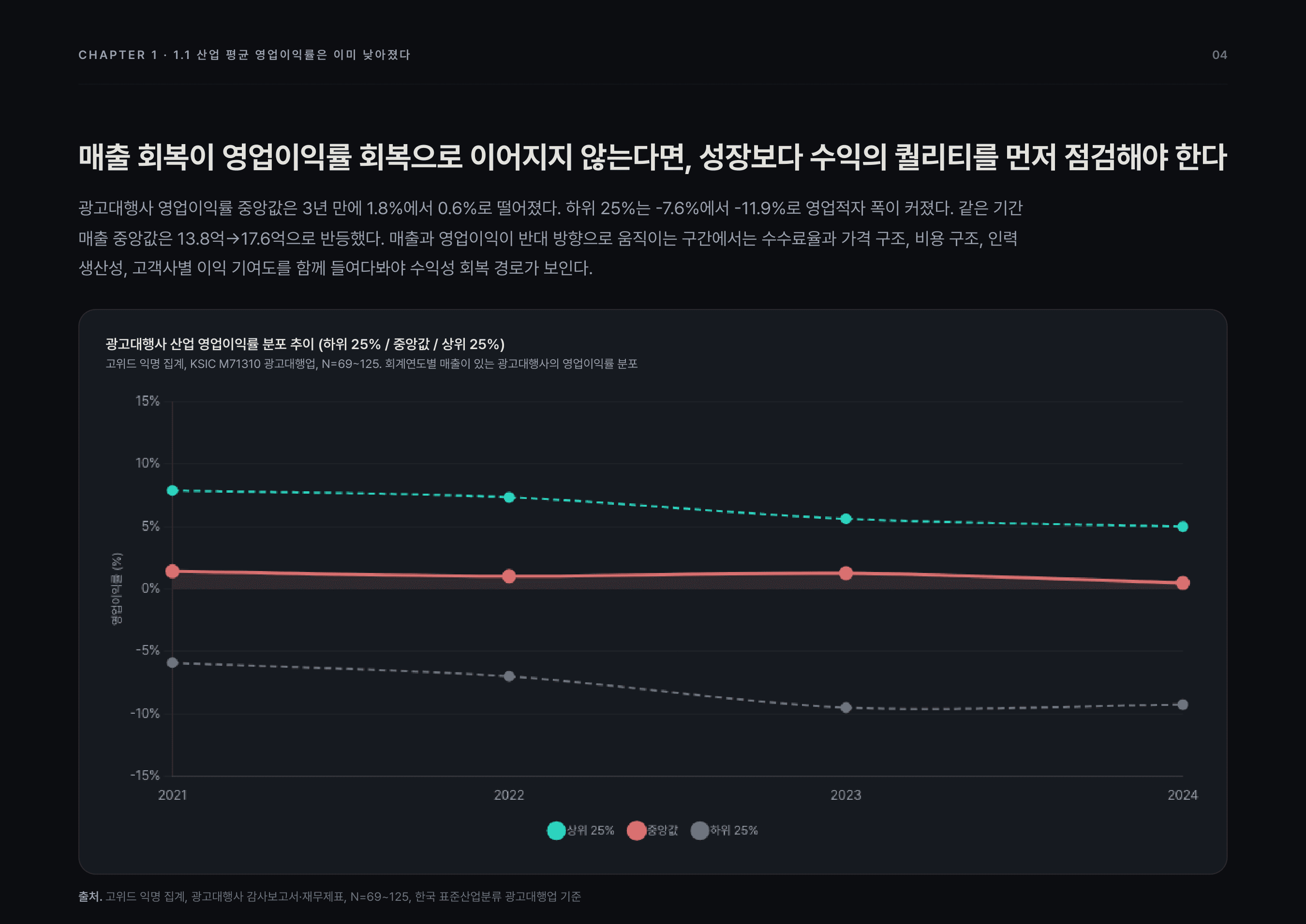This screenshot has width=1306, height=924.
Task: Select the 2023 중앙값 red data point
Action: point(846,573)
